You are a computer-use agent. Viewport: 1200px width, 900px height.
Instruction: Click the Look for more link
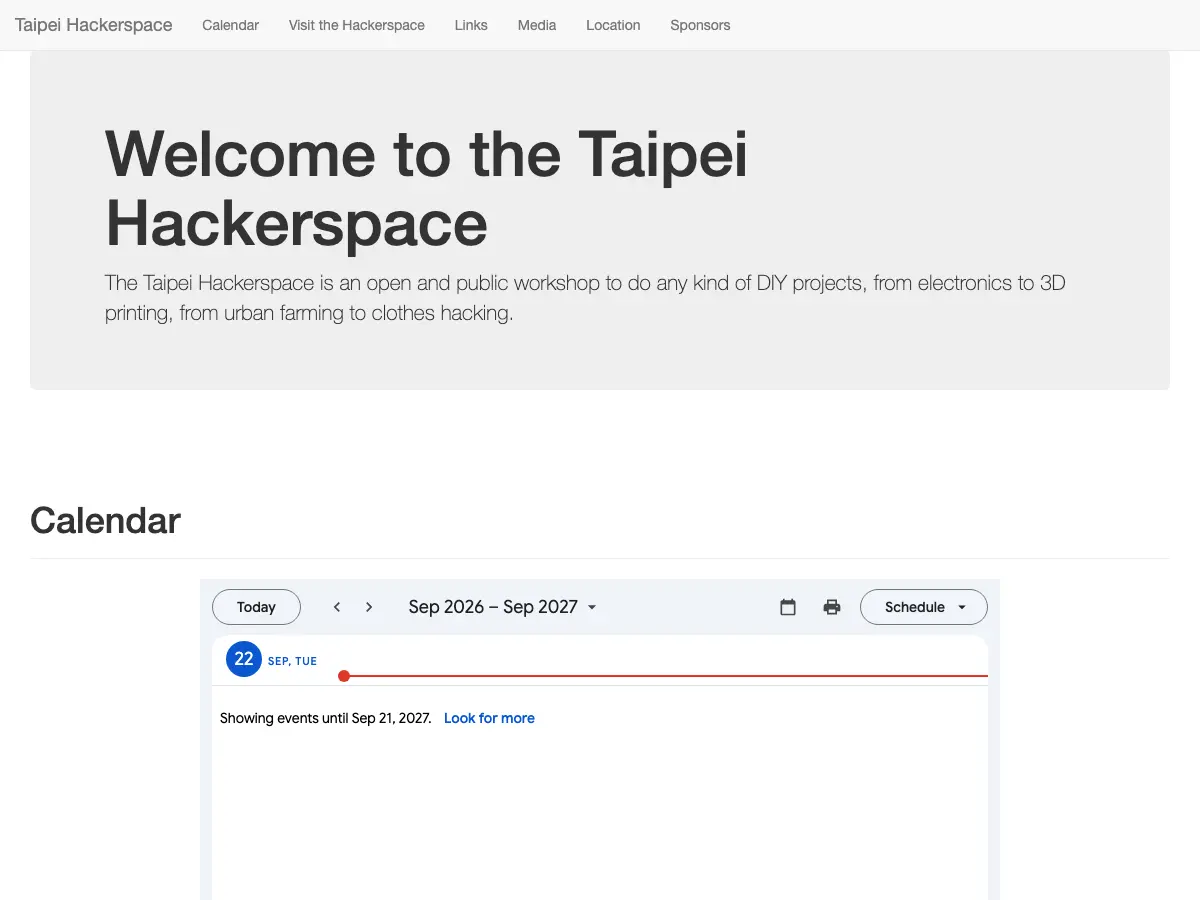pos(489,718)
